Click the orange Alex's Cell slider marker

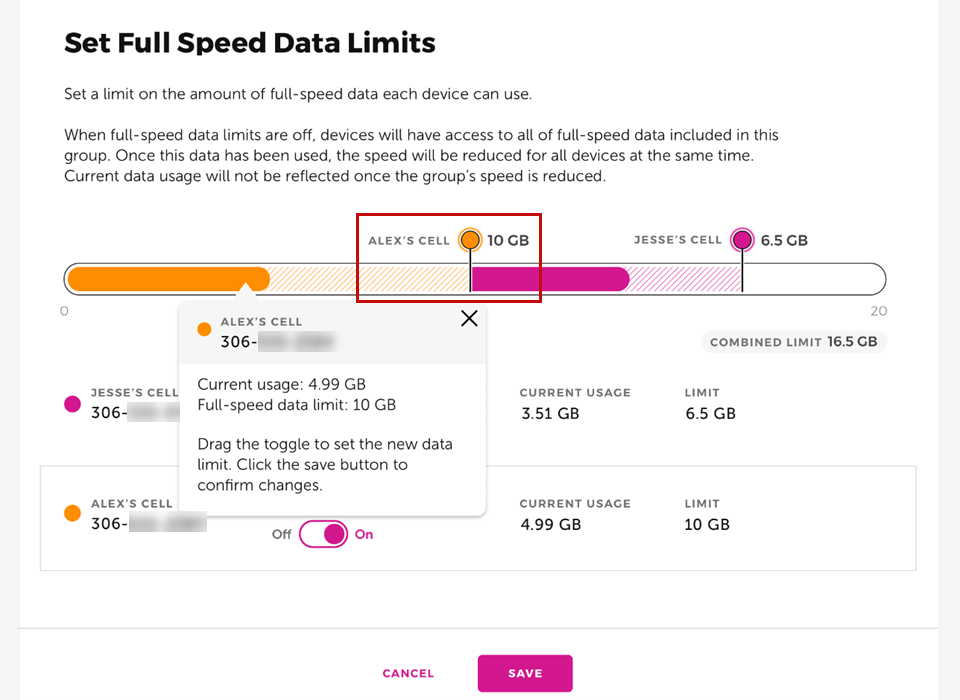[469, 240]
